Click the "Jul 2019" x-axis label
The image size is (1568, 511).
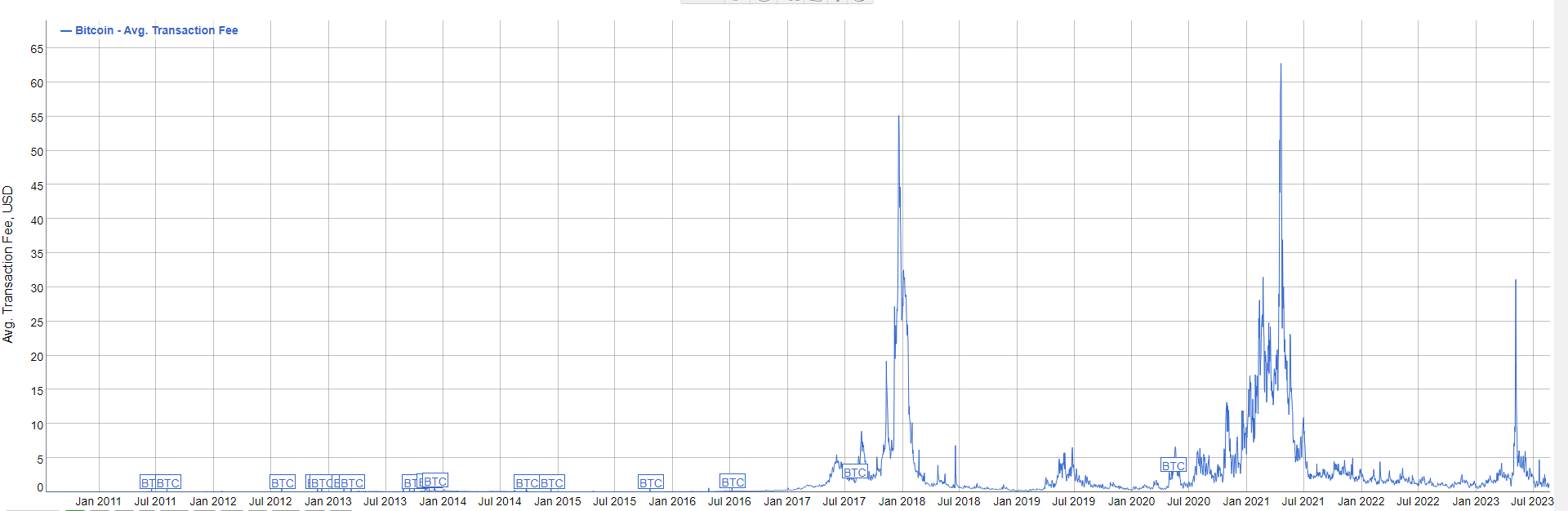point(1074,501)
